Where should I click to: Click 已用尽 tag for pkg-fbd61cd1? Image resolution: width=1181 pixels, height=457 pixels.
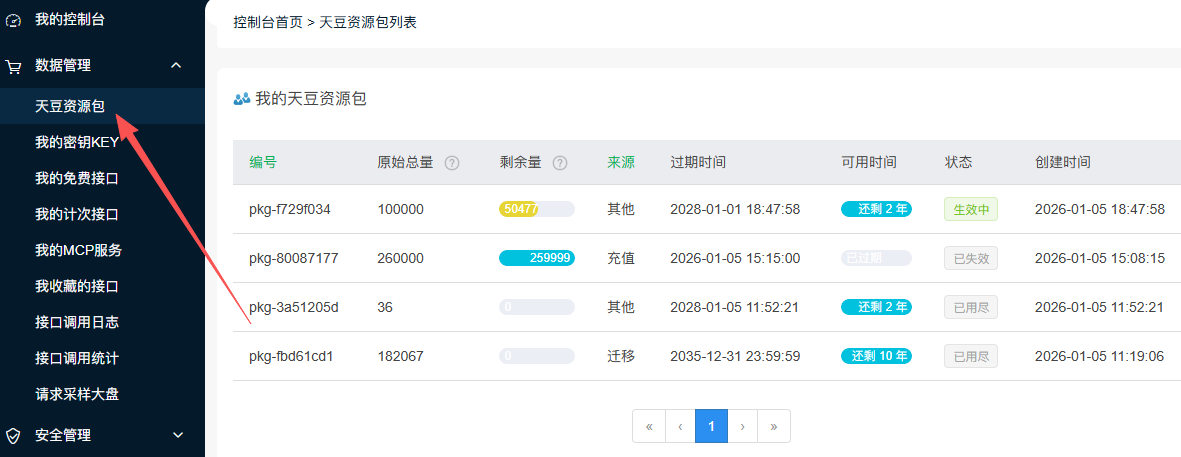tap(971, 355)
